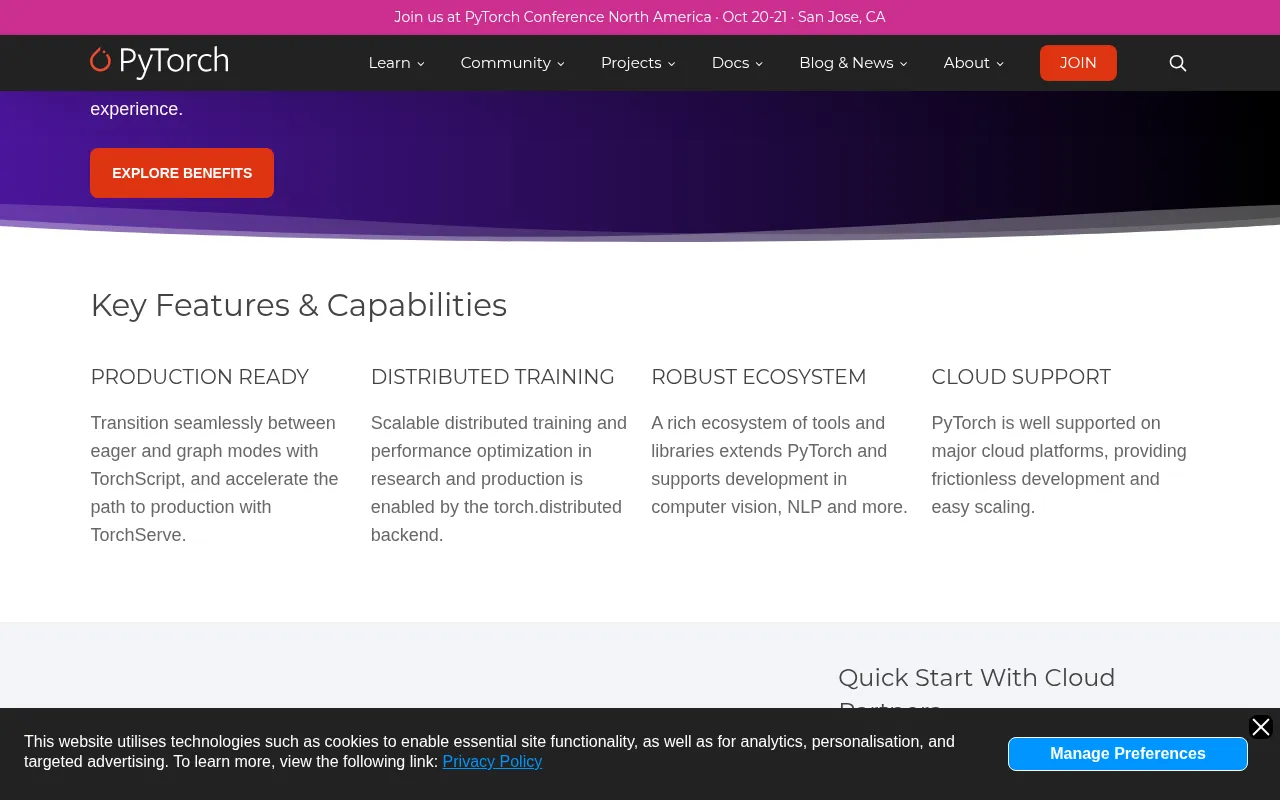This screenshot has height=800, width=1280.
Task: Open the PyTorch Conference North America banner
Action: (x=640, y=17)
